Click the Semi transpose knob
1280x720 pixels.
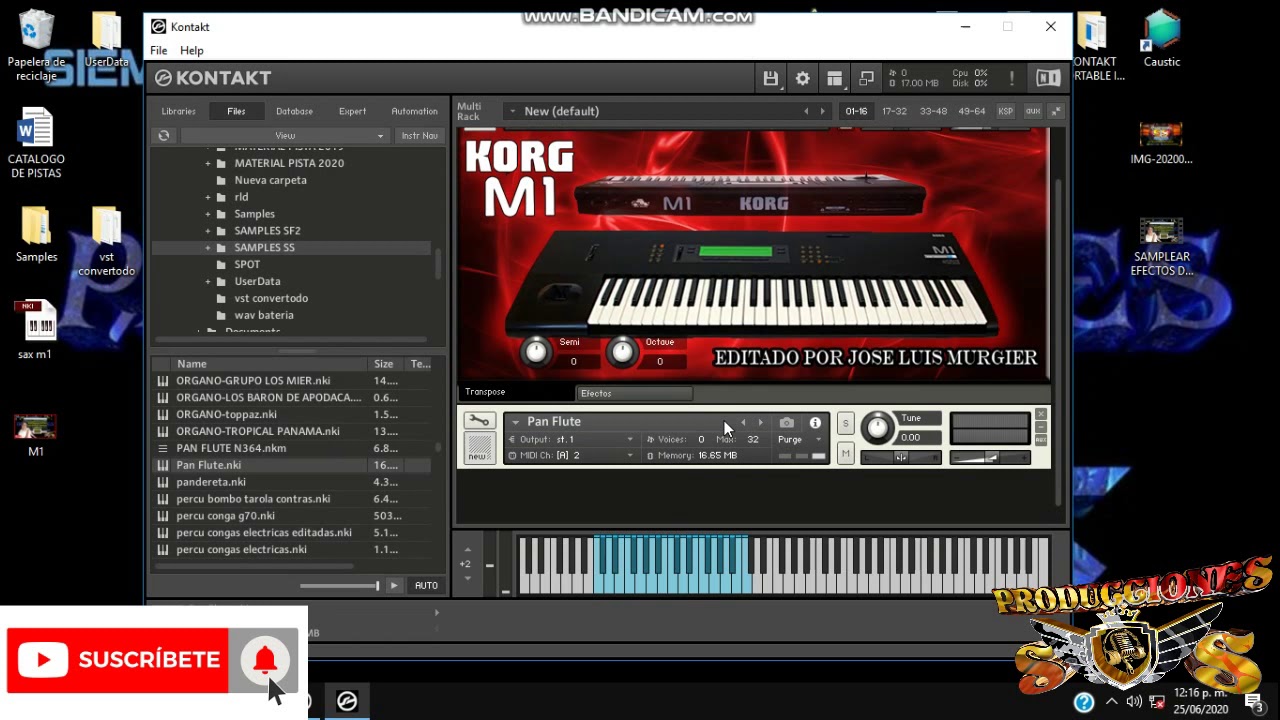point(537,351)
